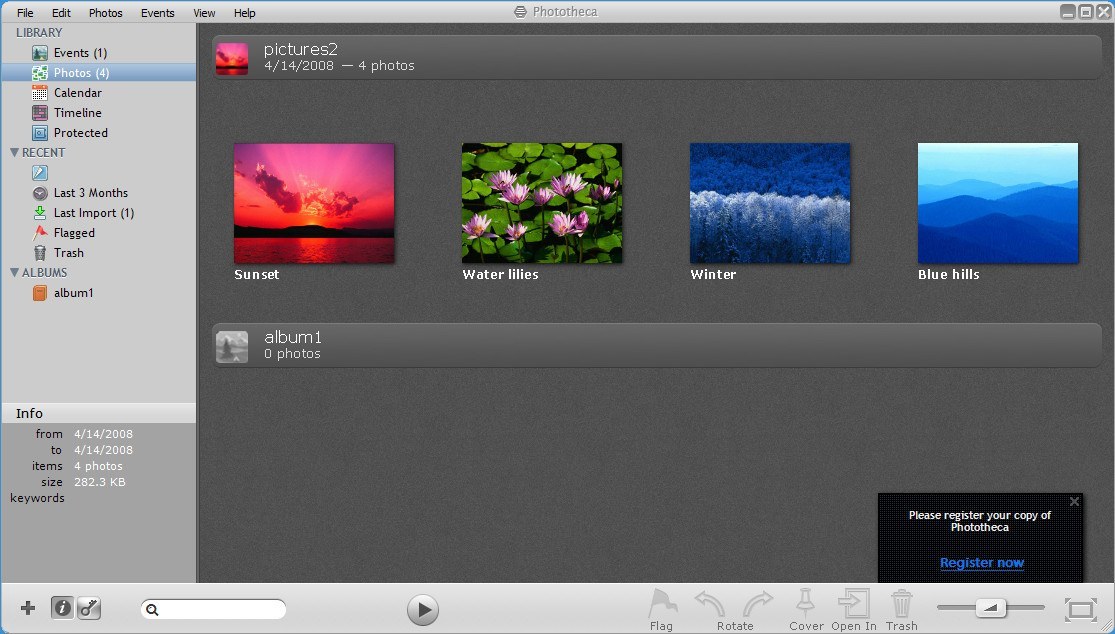1115x634 pixels.
Task: Toggle the Info panel button
Action: pyautogui.click(x=62, y=607)
